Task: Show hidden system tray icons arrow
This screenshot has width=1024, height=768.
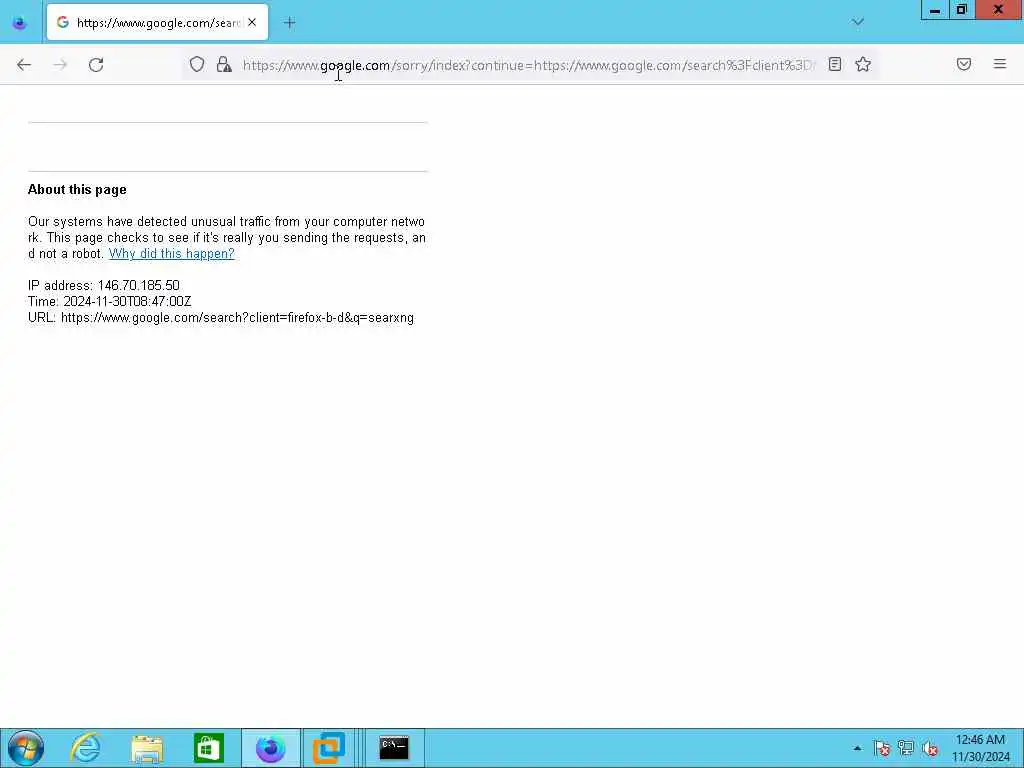Action: click(857, 748)
